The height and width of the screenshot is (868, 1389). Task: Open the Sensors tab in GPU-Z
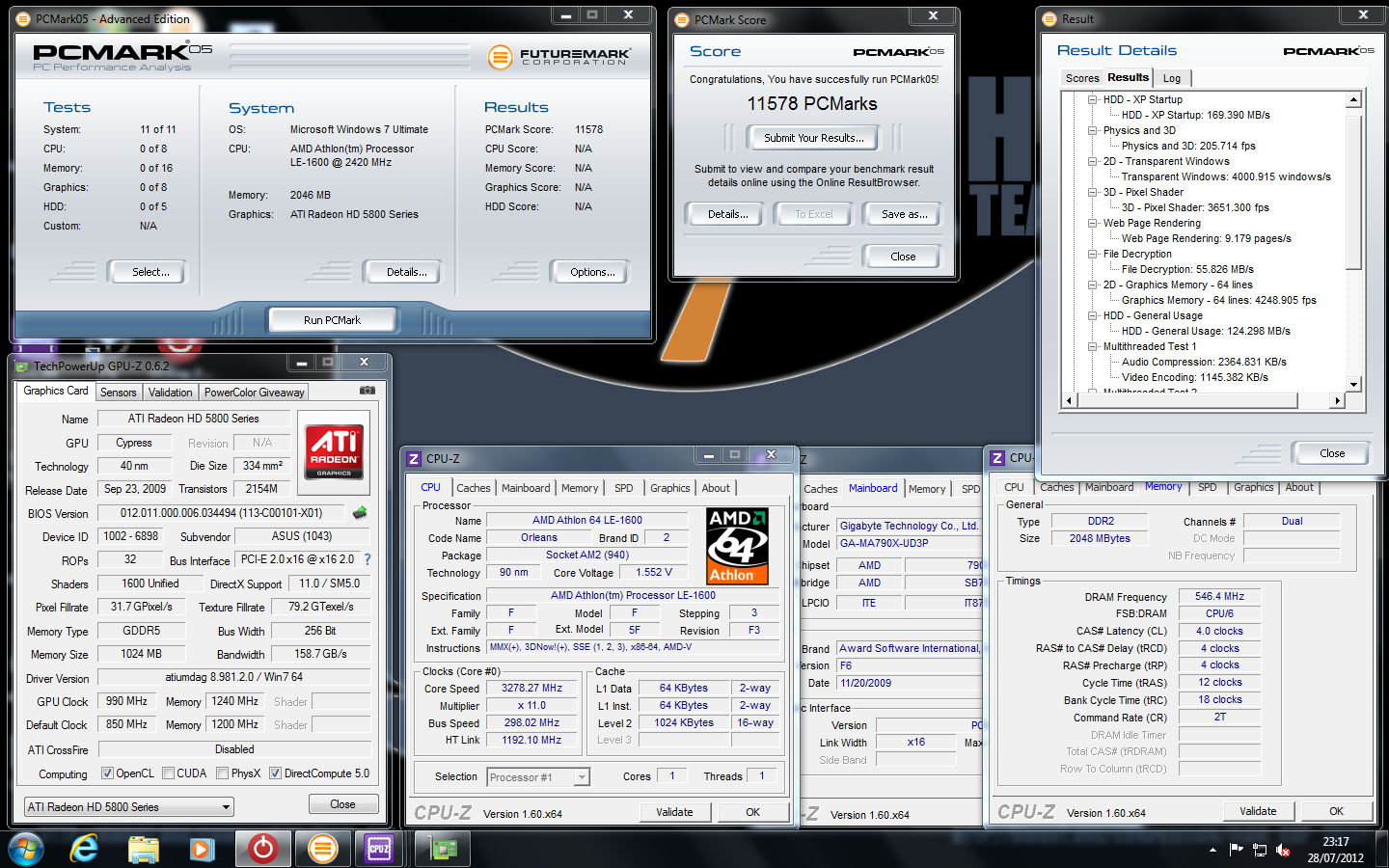[119, 393]
